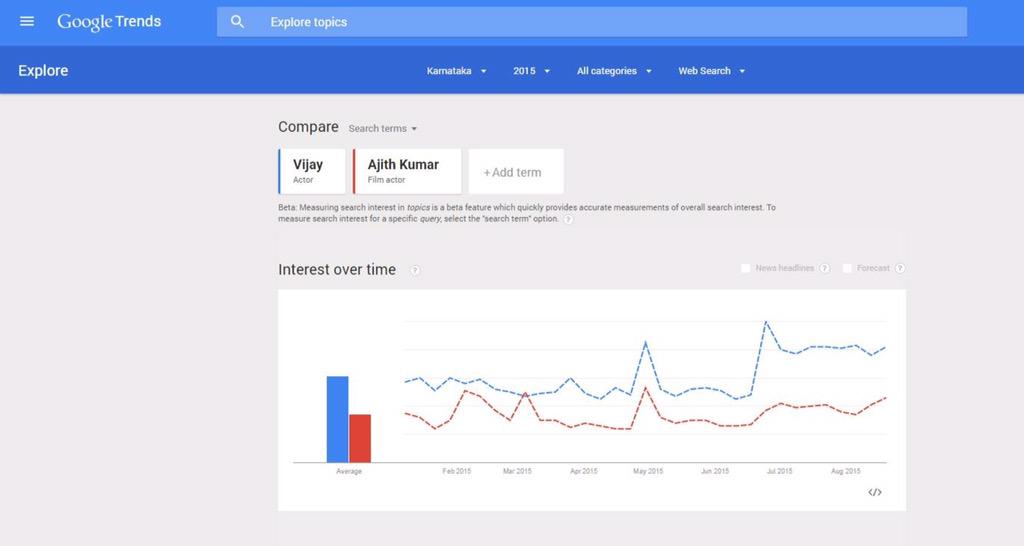This screenshot has height=546, width=1024.
Task: Select the Ajith Kumar term card
Action: [x=407, y=171]
